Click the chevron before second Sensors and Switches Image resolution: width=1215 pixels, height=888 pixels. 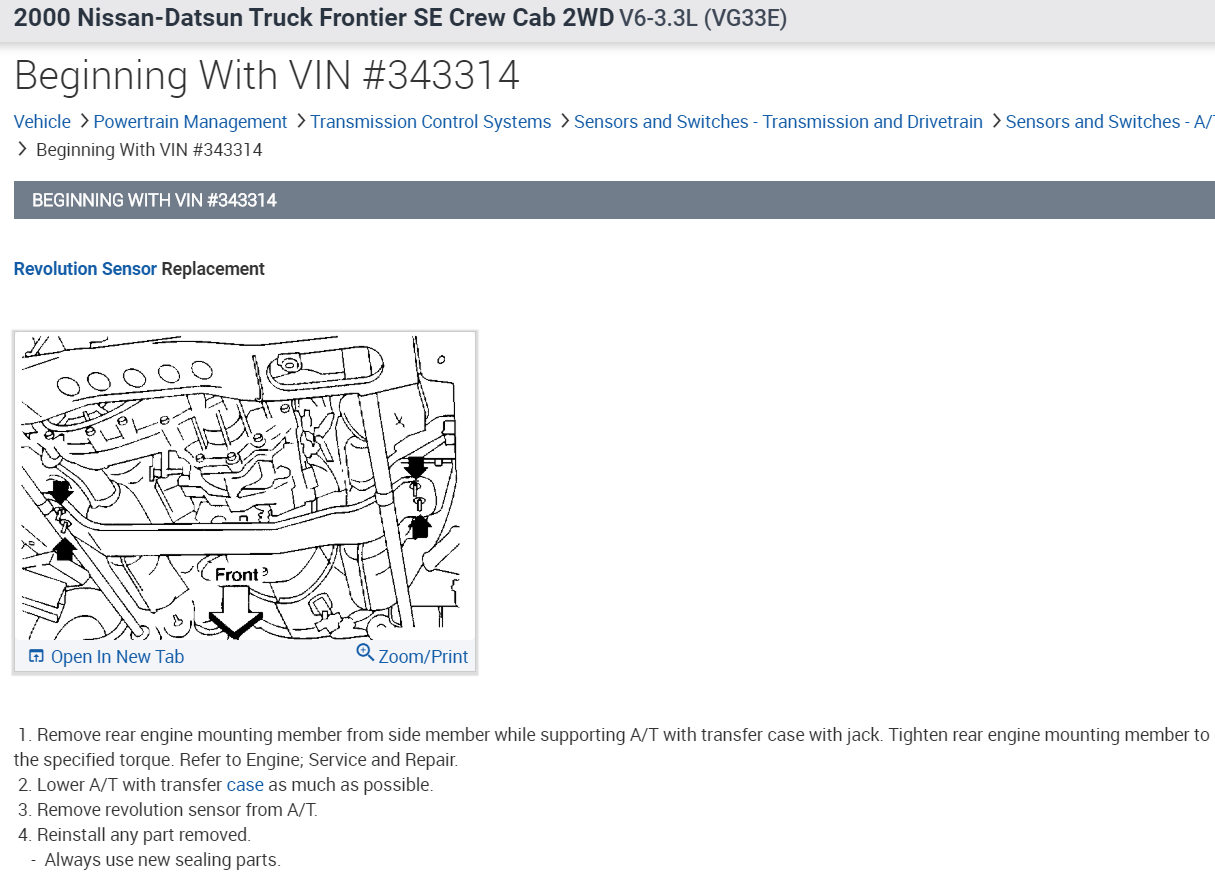(x=995, y=122)
